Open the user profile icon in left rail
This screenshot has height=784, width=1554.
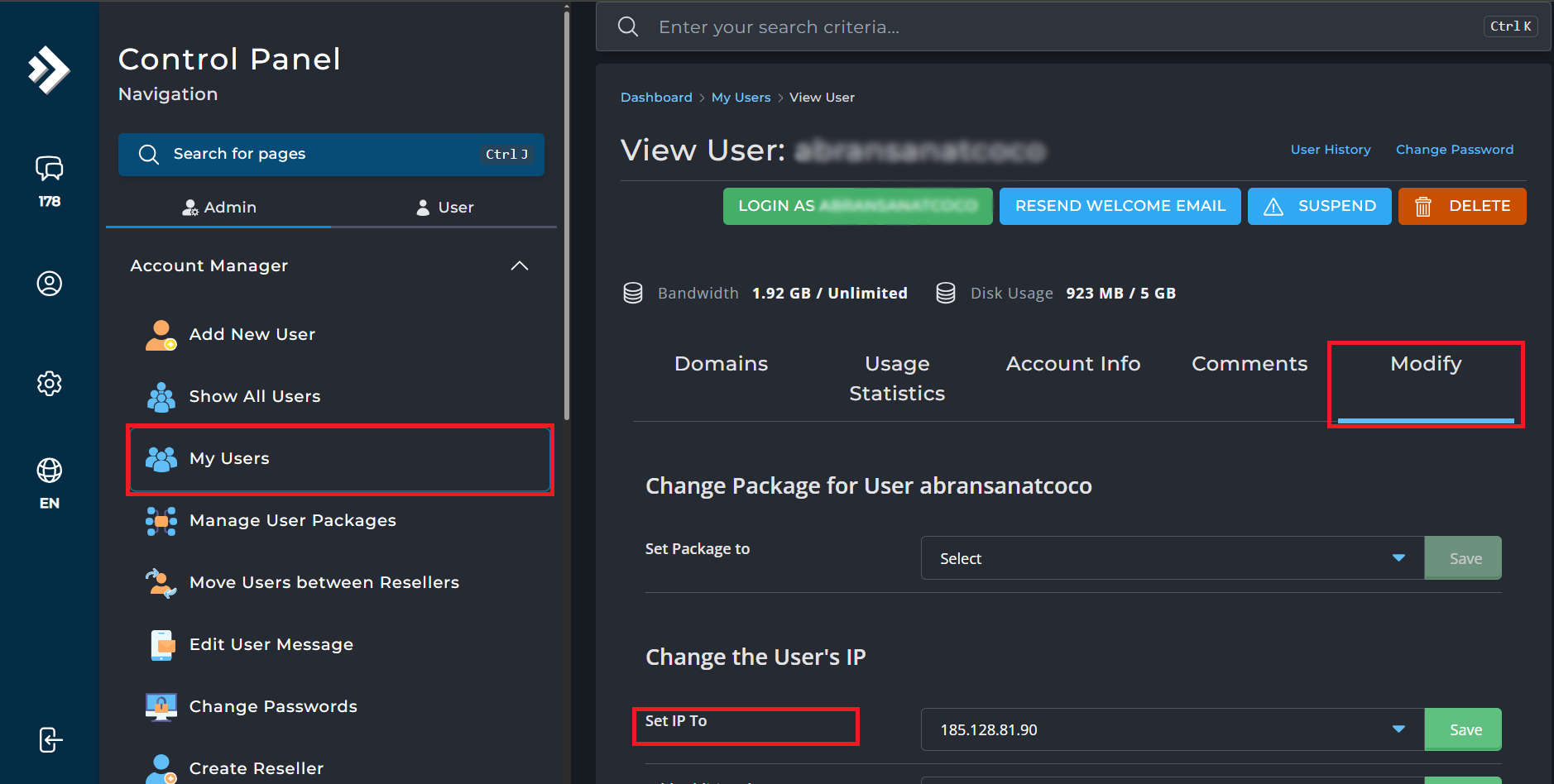(49, 284)
